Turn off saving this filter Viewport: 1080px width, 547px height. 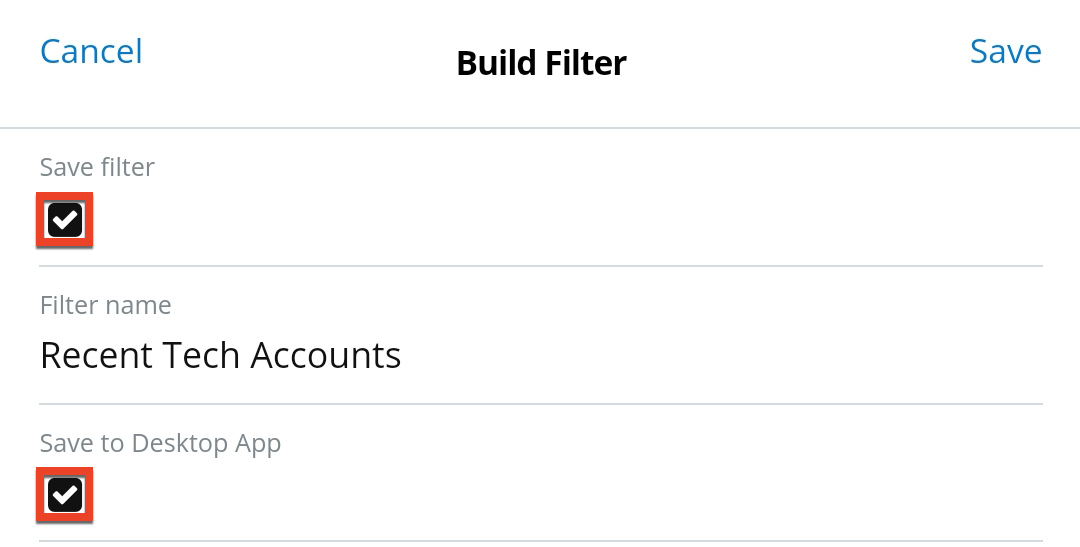(x=65, y=219)
